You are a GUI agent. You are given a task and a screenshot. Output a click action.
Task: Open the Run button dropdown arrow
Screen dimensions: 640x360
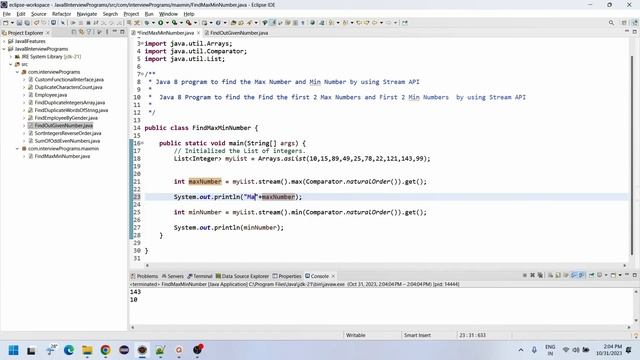tap(167, 23)
